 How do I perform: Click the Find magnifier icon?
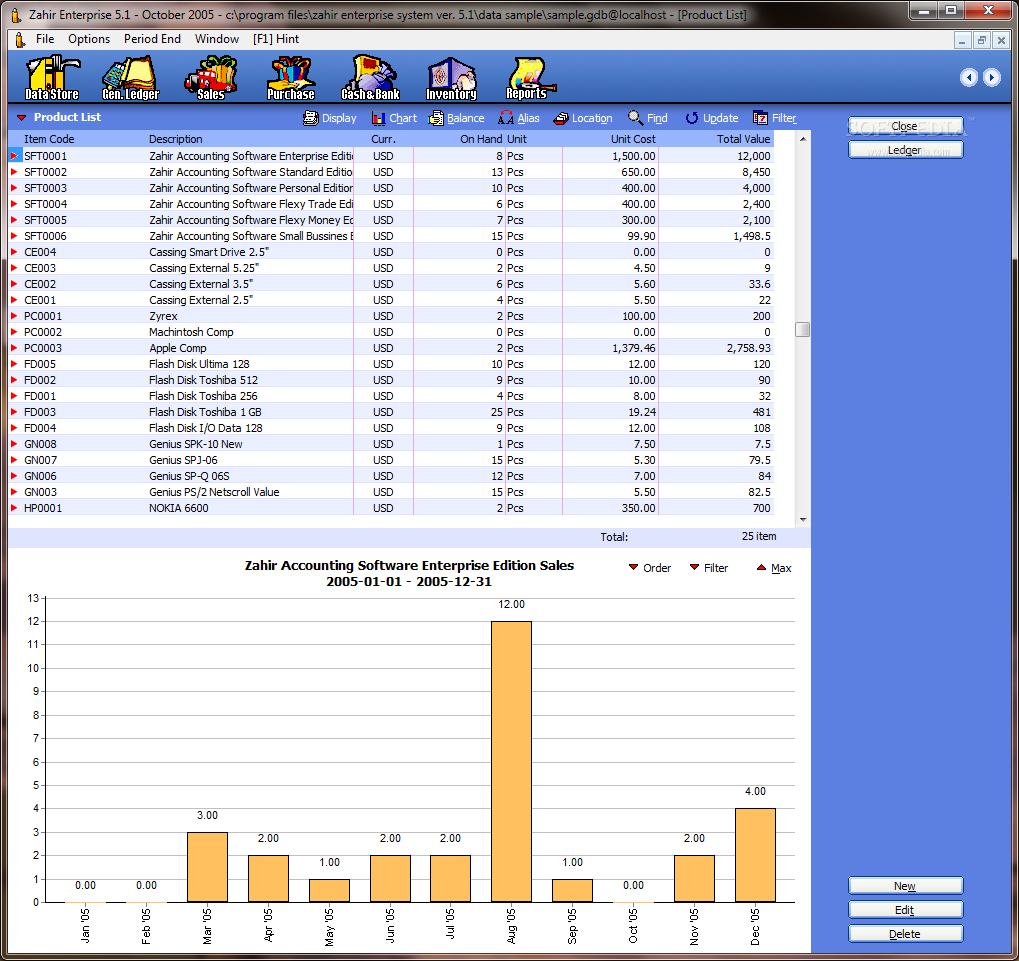pyautogui.click(x=635, y=118)
